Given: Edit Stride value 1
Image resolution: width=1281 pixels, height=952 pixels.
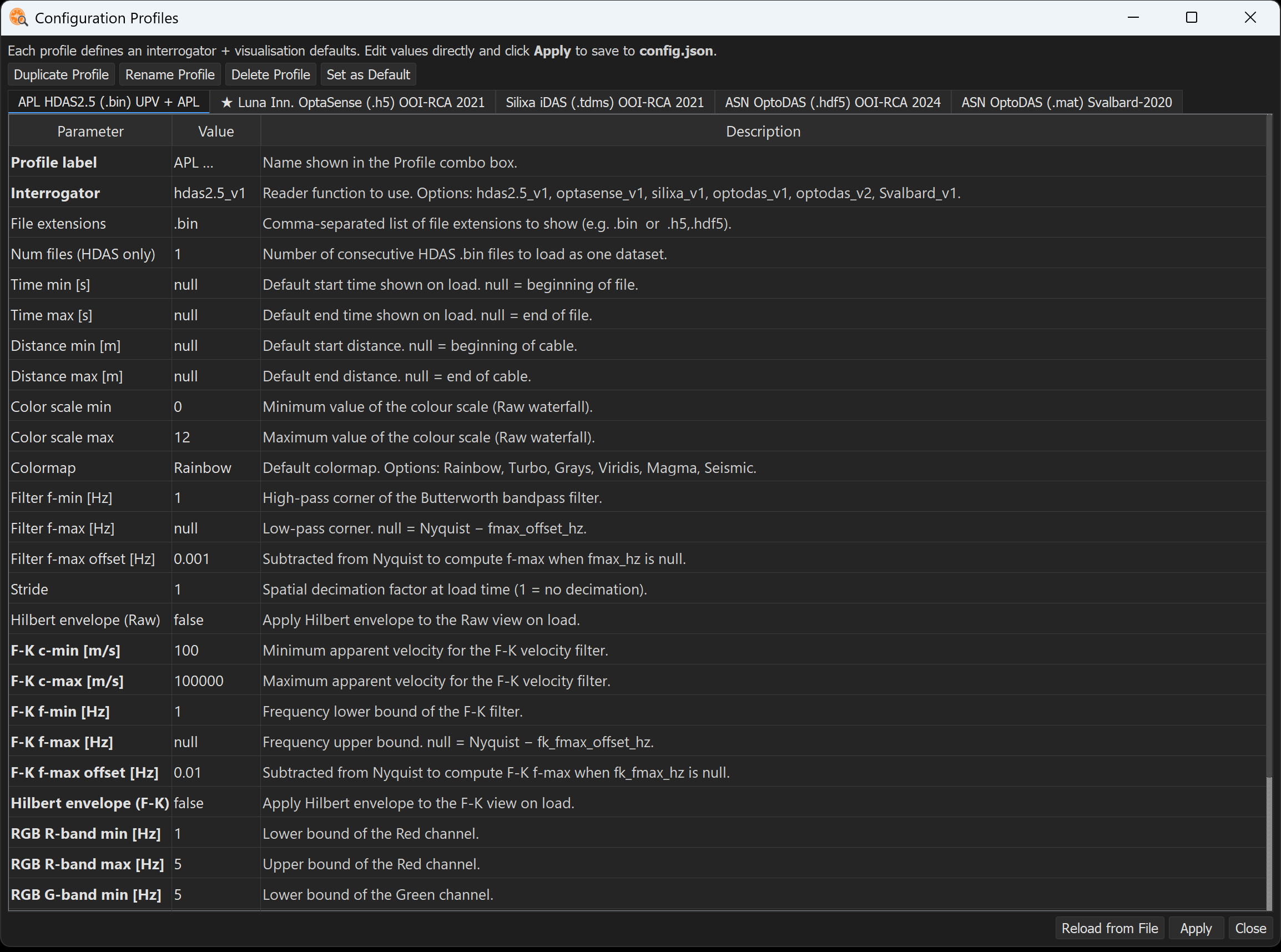Looking at the screenshot, I should pyautogui.click(x=216, y=590).
